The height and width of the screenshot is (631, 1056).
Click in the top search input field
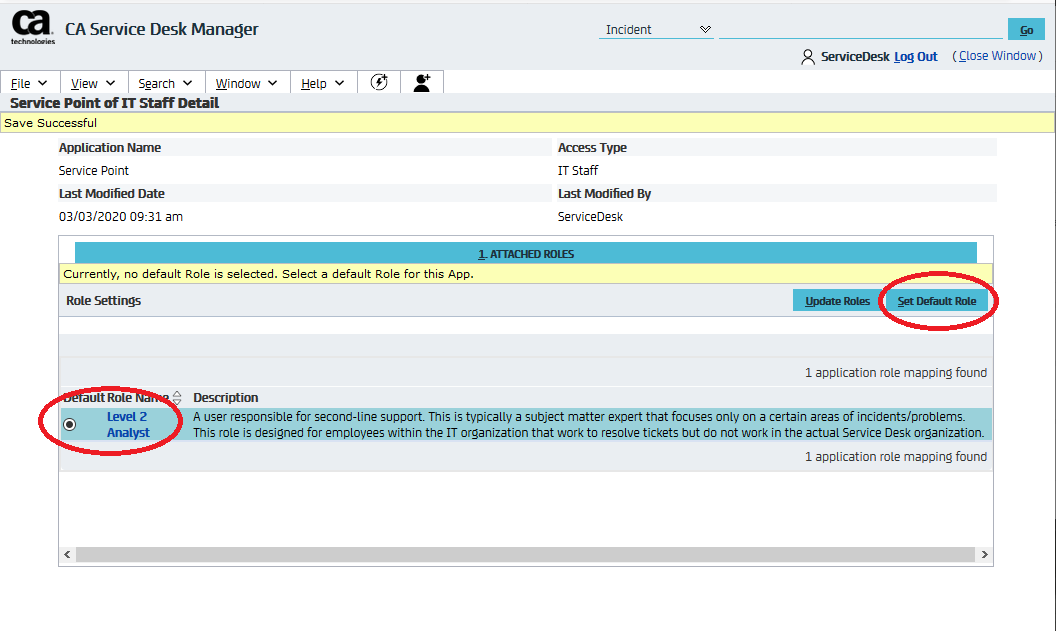point(861,30)
